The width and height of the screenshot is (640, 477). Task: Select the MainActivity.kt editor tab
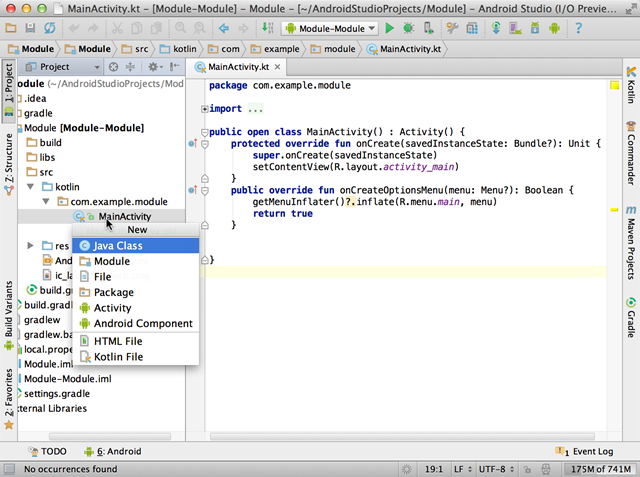237,67
